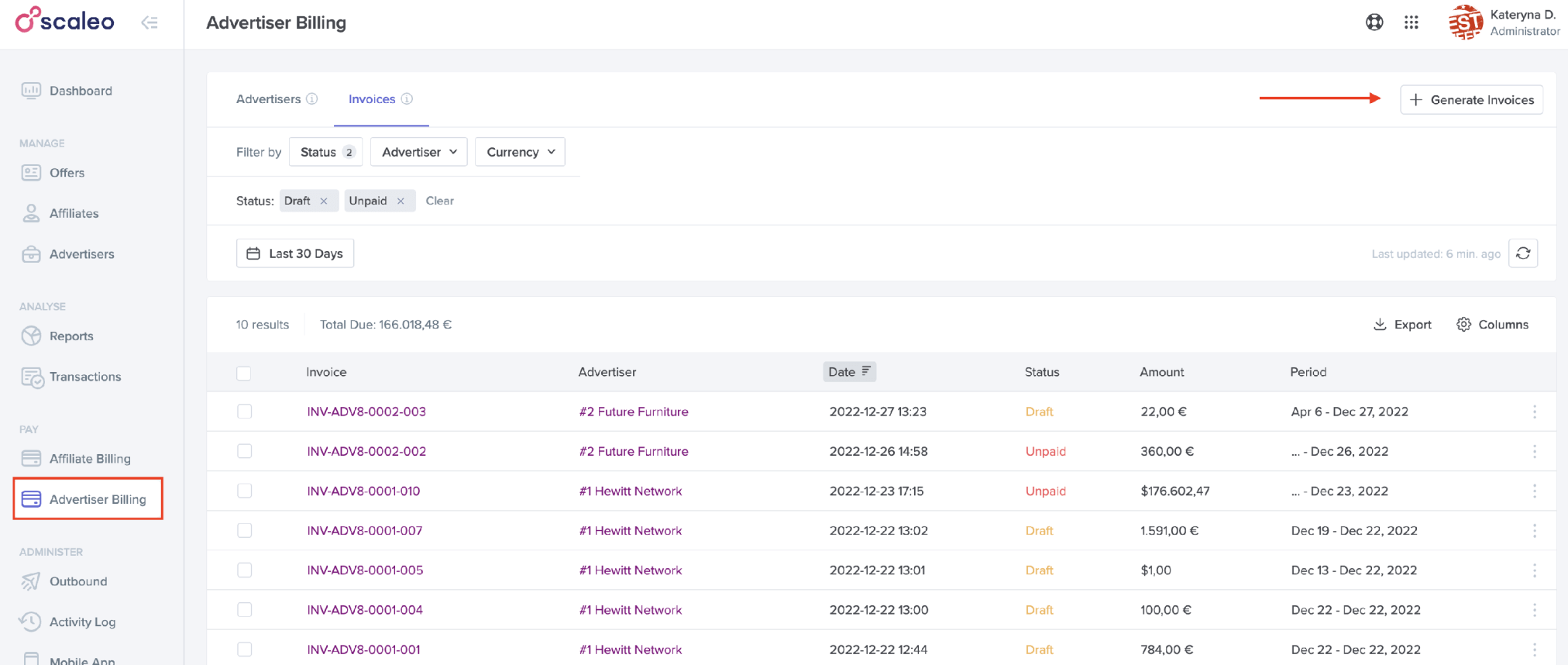Viewport: 1568px width, 665px height.
Task: Click the Scaleo logo
Action: tap(65, 20)
